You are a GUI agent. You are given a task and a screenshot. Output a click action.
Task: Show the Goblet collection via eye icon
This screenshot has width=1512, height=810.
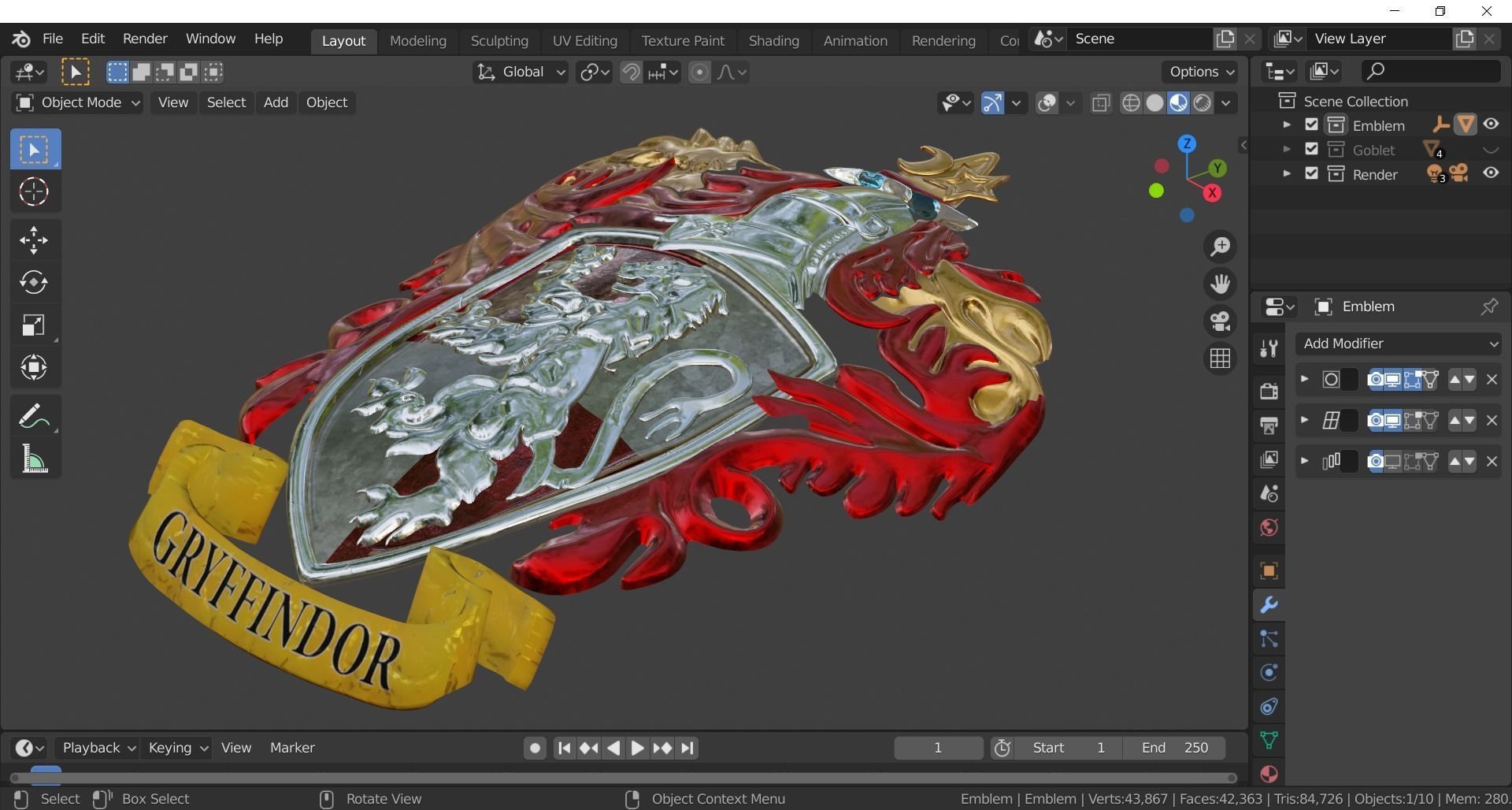tap(1491, 149)
